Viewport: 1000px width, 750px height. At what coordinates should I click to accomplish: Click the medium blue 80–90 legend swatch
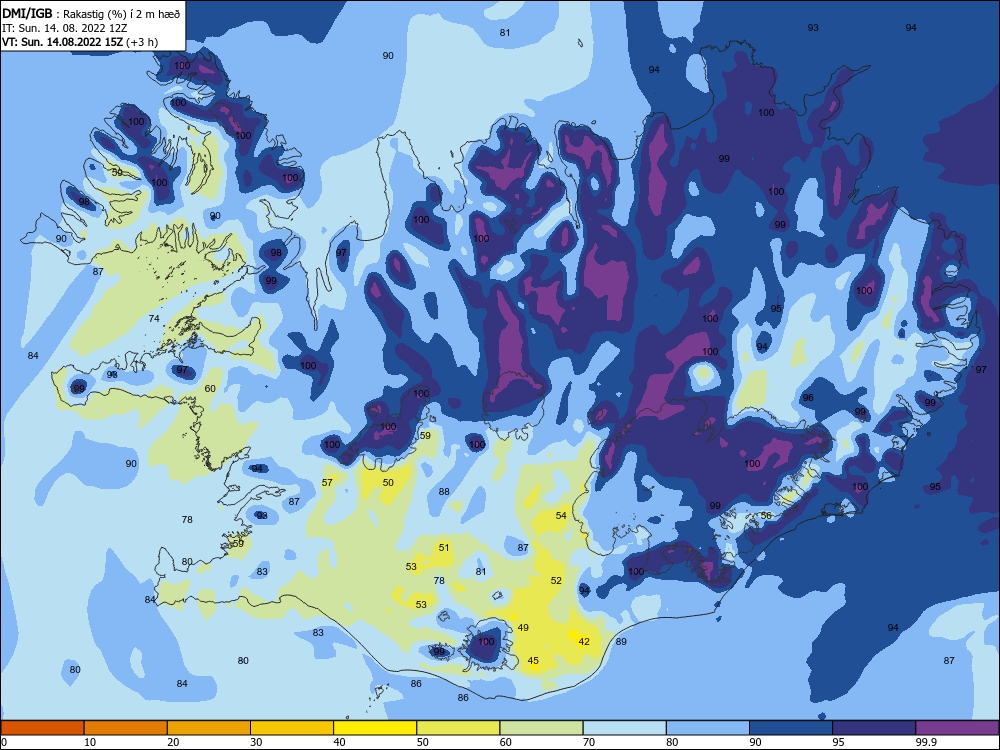(x=707, y=728)
